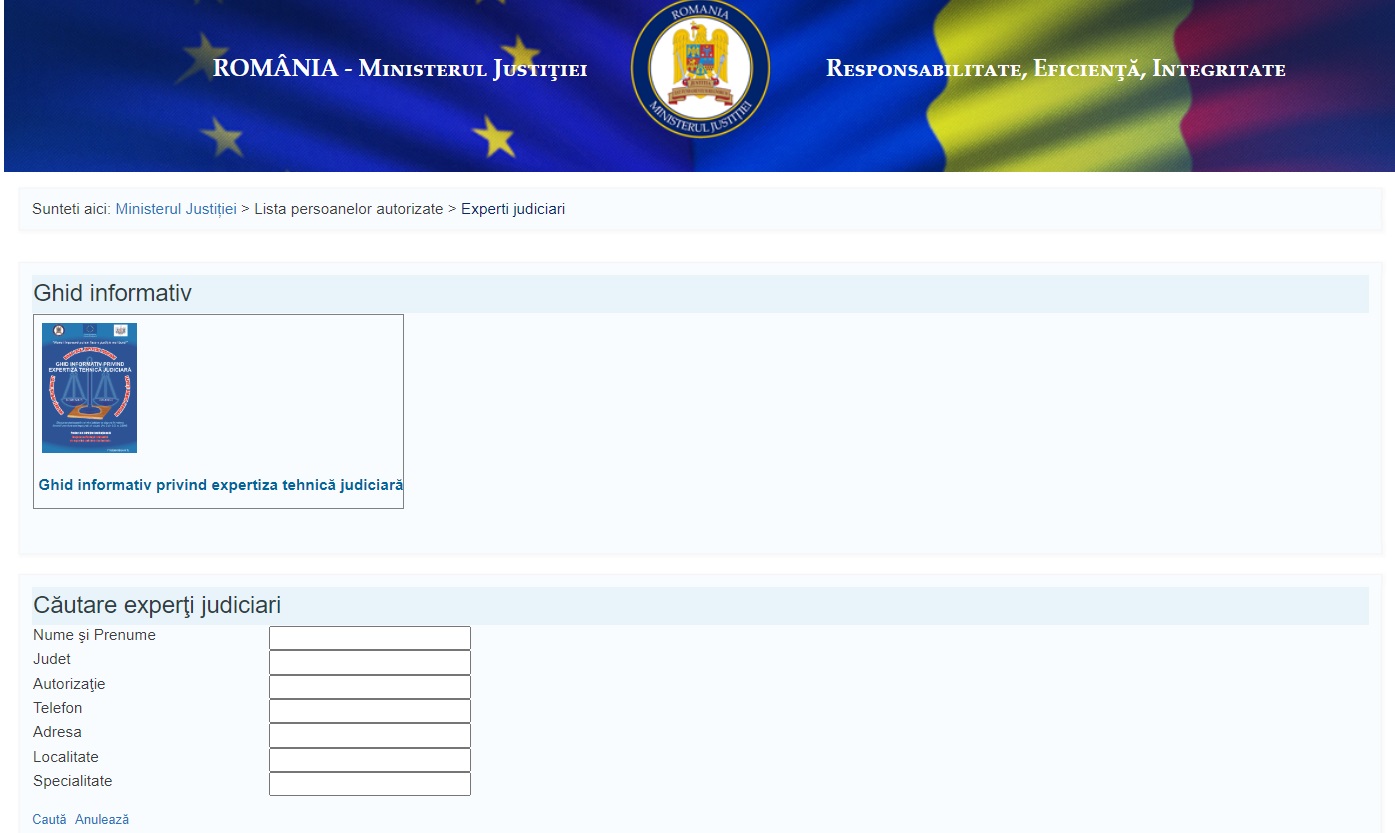
Task: Open the Ministerul Justiției breadcrumb link
Action: pyautogui.click(x=176, y=209)
